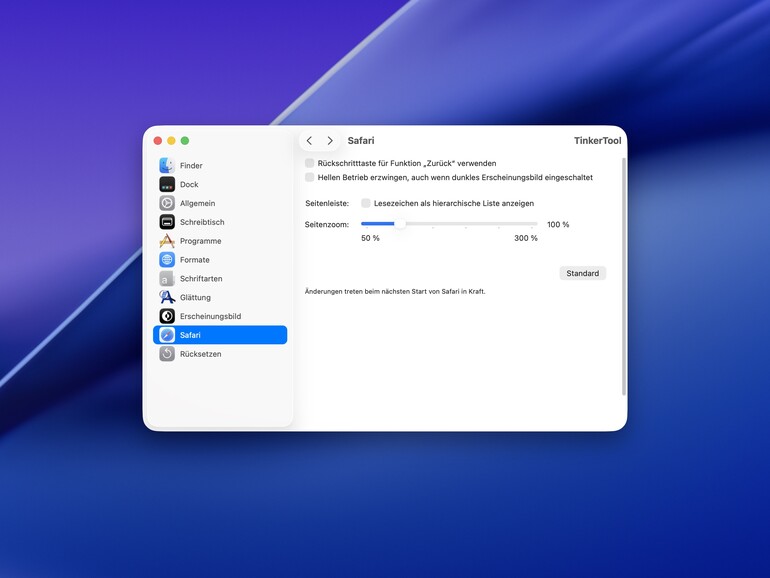Click the Safari pane heading

point(361,140)
